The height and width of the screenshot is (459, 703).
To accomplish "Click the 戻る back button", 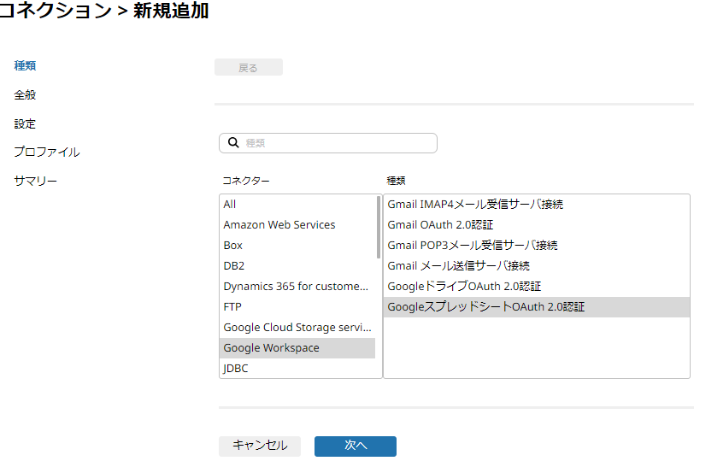I will 248,67.
